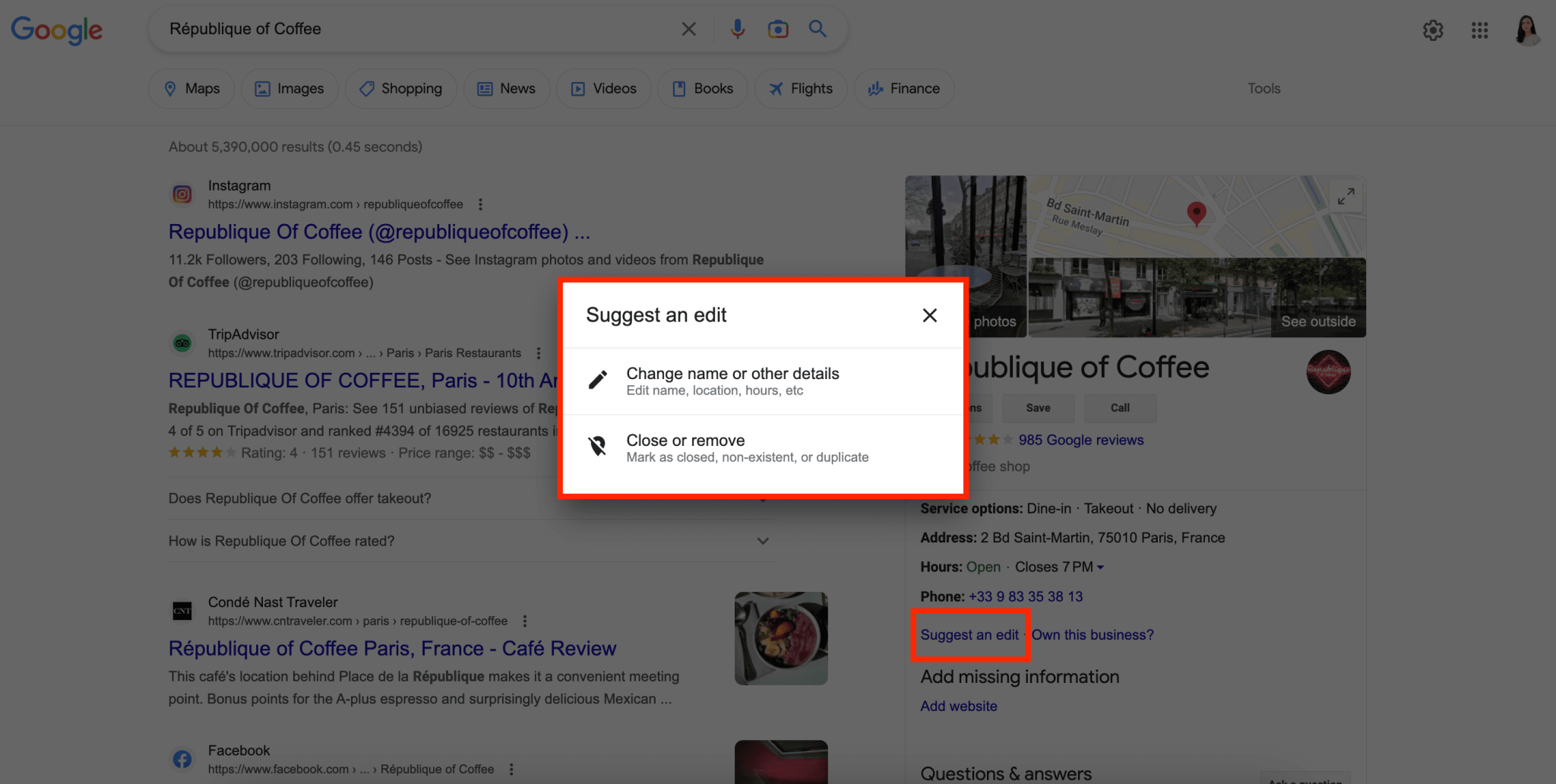This screenshot has width=1556, height=784.
Task: Open the Tools menu
Action: (1263, 88)
